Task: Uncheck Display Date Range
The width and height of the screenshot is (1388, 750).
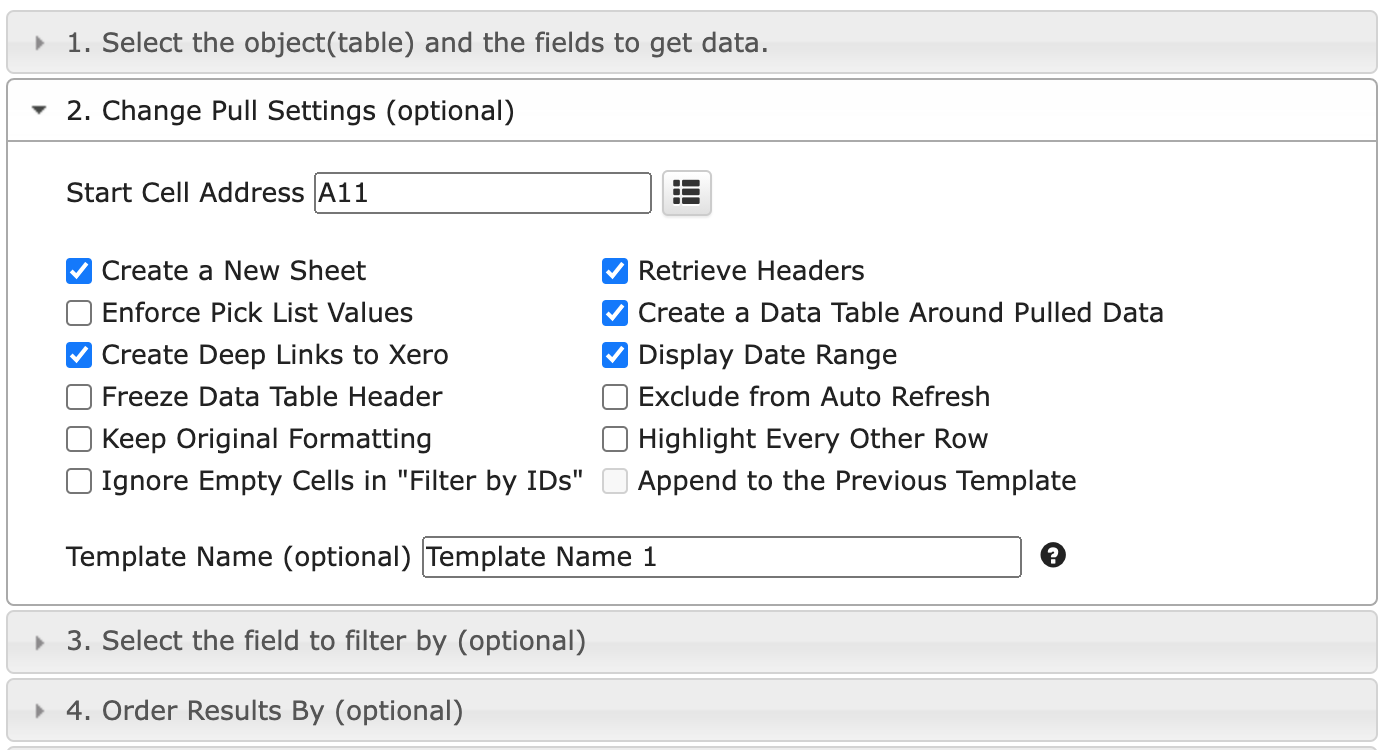Action: click(x=615, y=356)
